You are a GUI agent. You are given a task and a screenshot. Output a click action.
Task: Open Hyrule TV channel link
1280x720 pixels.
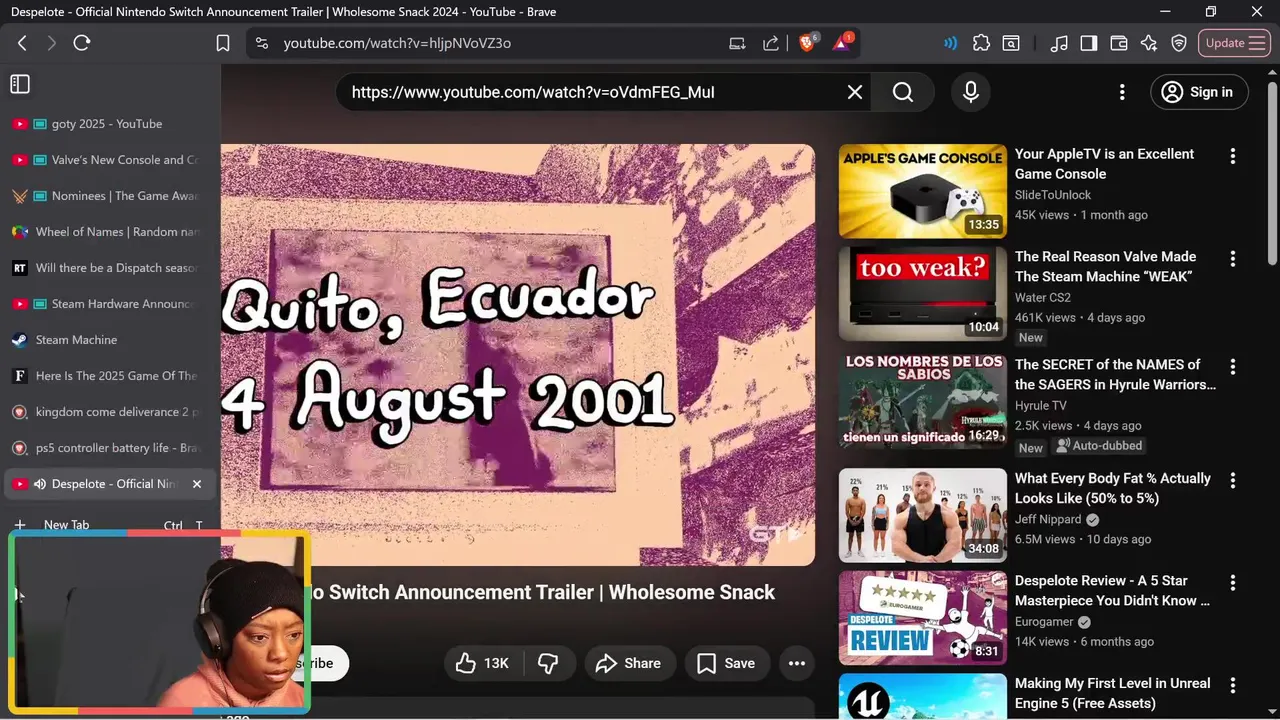(1041, 406)
